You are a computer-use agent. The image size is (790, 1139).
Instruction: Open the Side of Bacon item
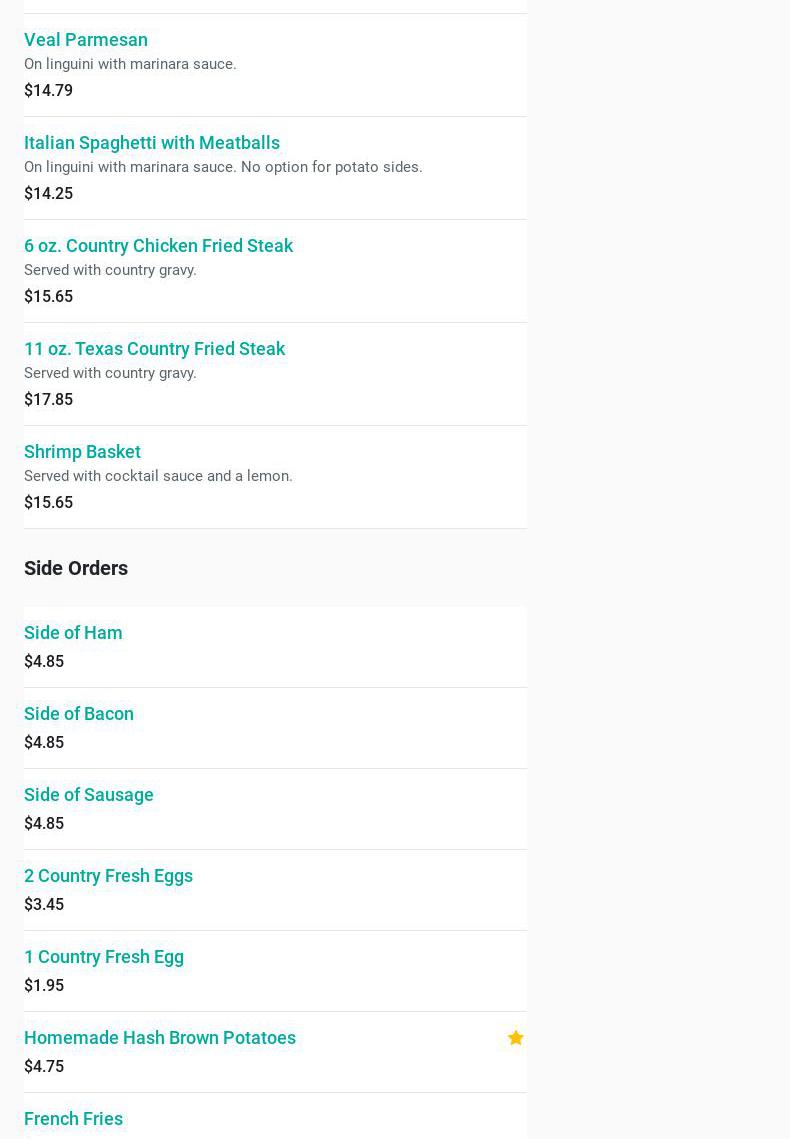pyautogui.click(x=79, y=714)
